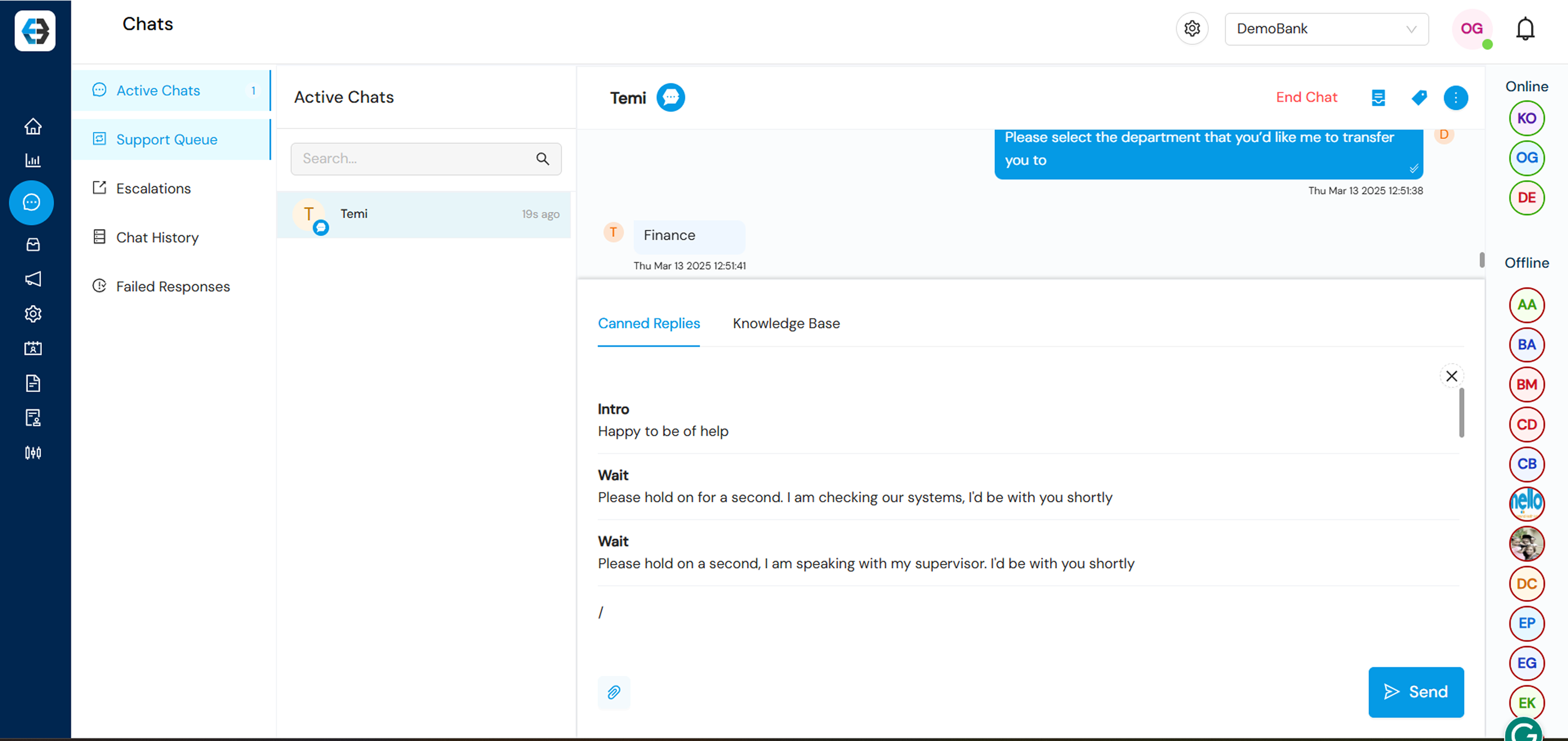
Task: Open the document sidebar icon
Action: 33,383
